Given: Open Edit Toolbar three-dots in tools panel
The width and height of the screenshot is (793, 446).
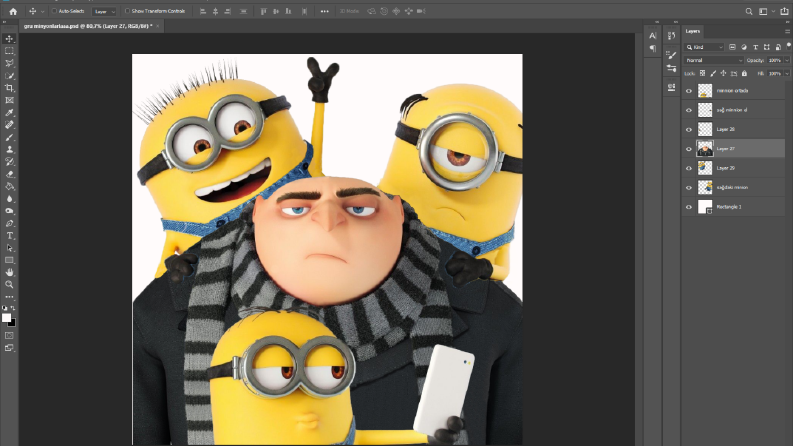Looking at the screenshot, I should [x=9, y=297].
